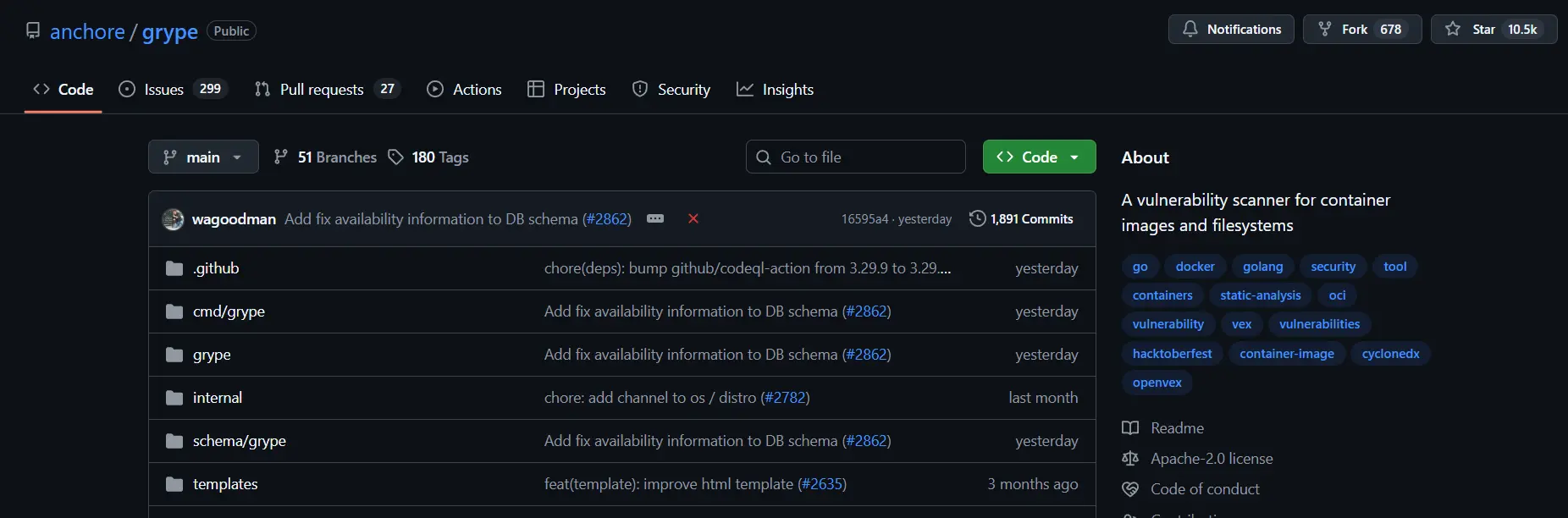This screenshot has width=1568, height=518.
Task: Click the container-image topic tag
Action: (1287, 354)
